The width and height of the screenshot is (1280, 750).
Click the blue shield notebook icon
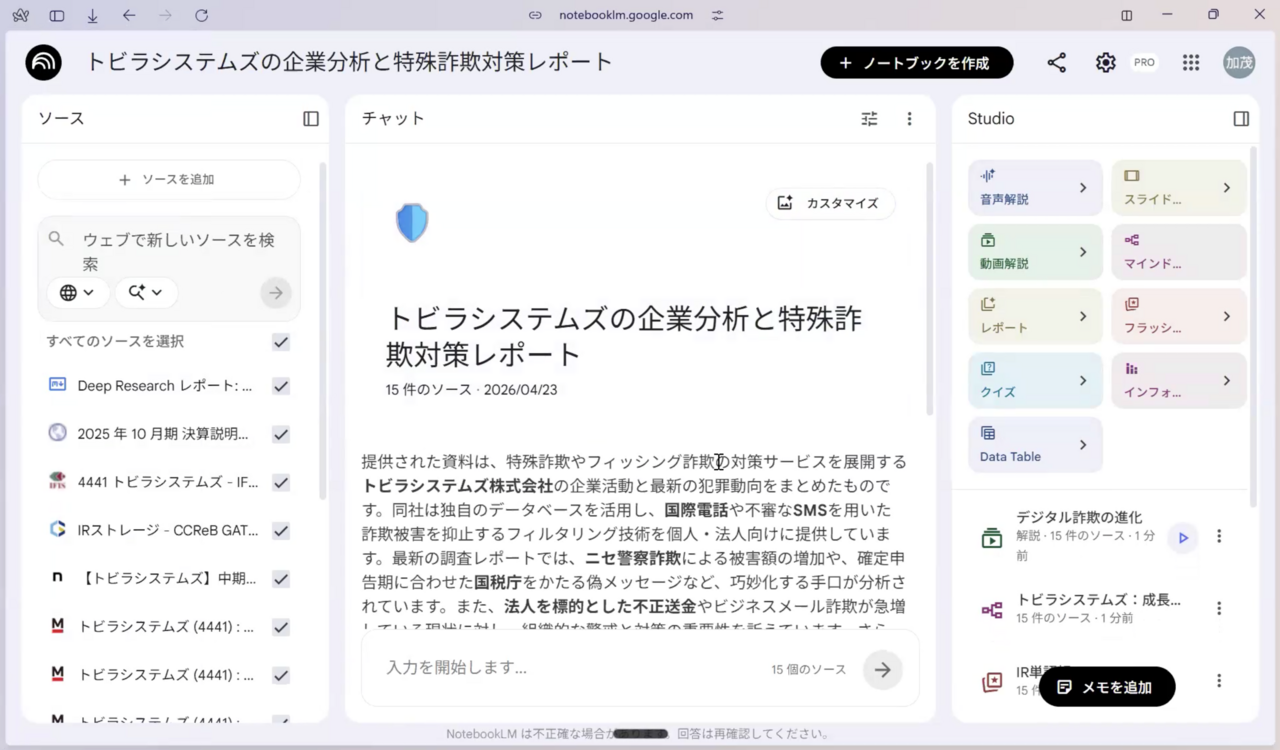[x=412, y=223]
